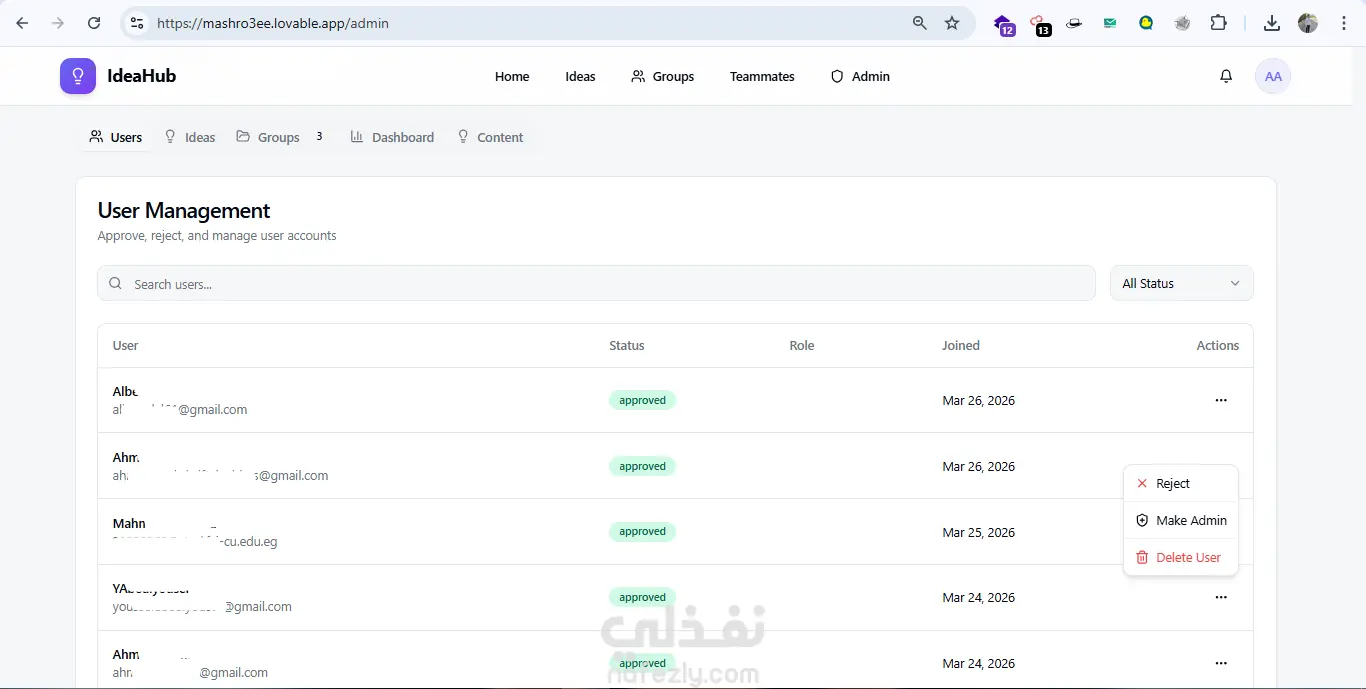Image resolution: width=1366 pixels, height=689 pixels.
Task: Open actions menu for the first user row
Action: pos(1221,400)
